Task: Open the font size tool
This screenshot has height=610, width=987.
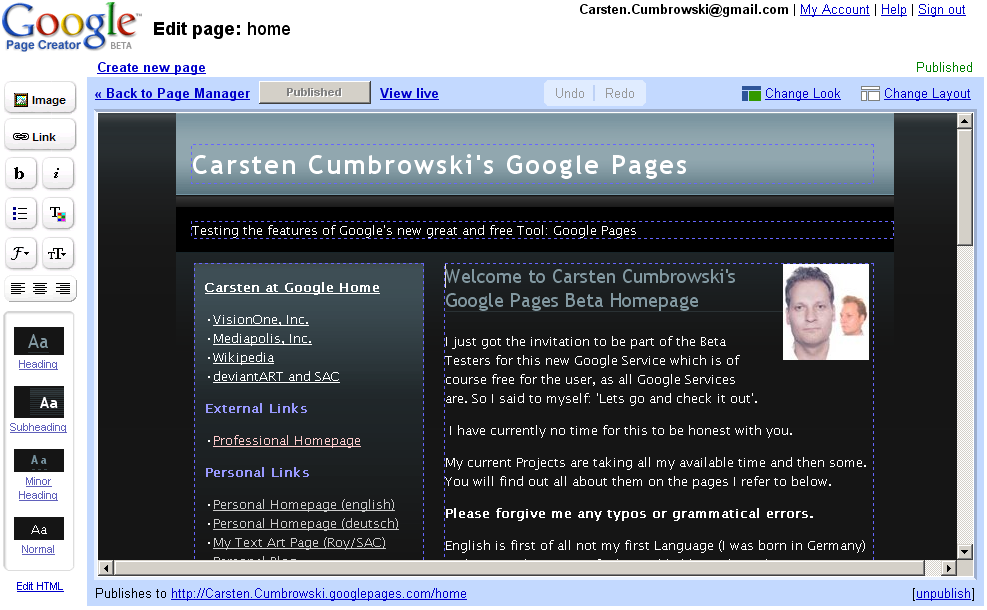Action: click(57, 253)
